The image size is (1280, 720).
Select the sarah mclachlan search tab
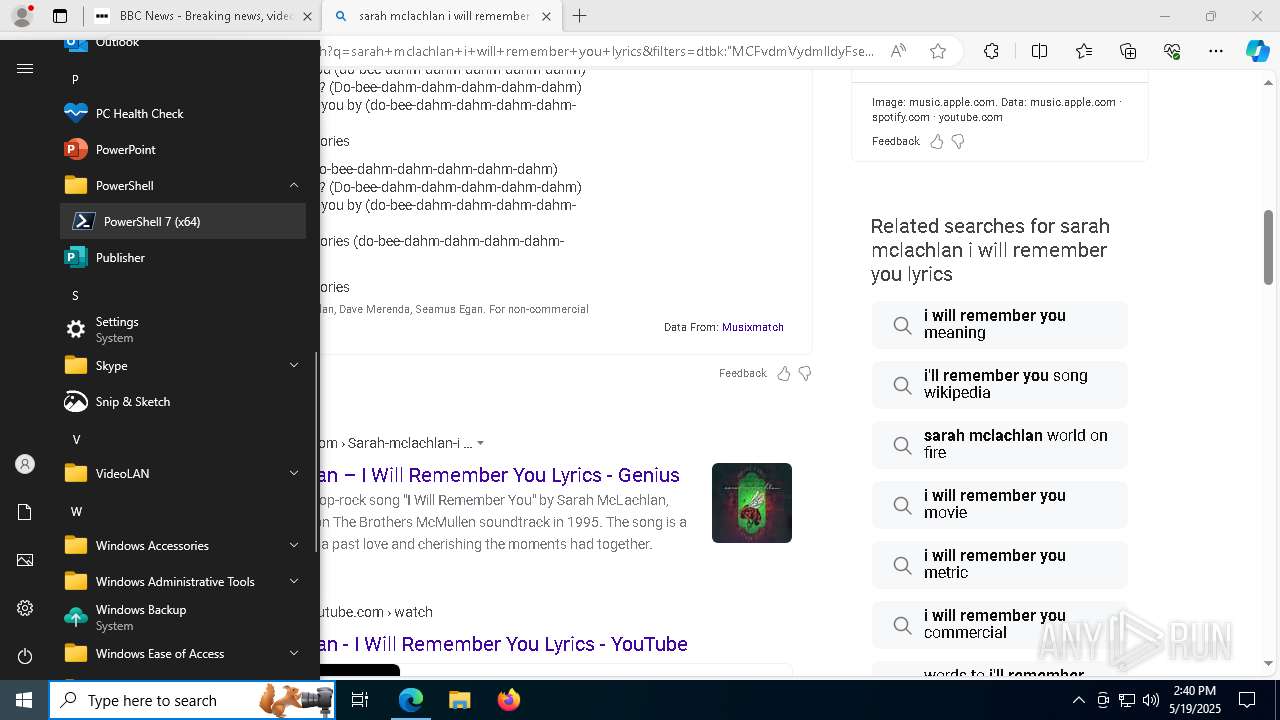[443, 16]
